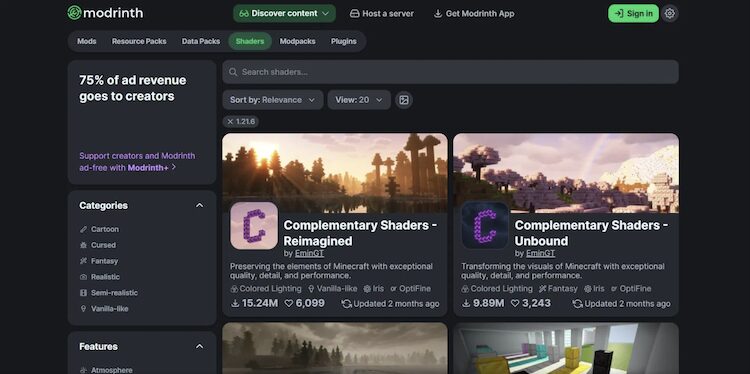
Task: Click the gallery view mode icon
Action: [x=404, y=100]
